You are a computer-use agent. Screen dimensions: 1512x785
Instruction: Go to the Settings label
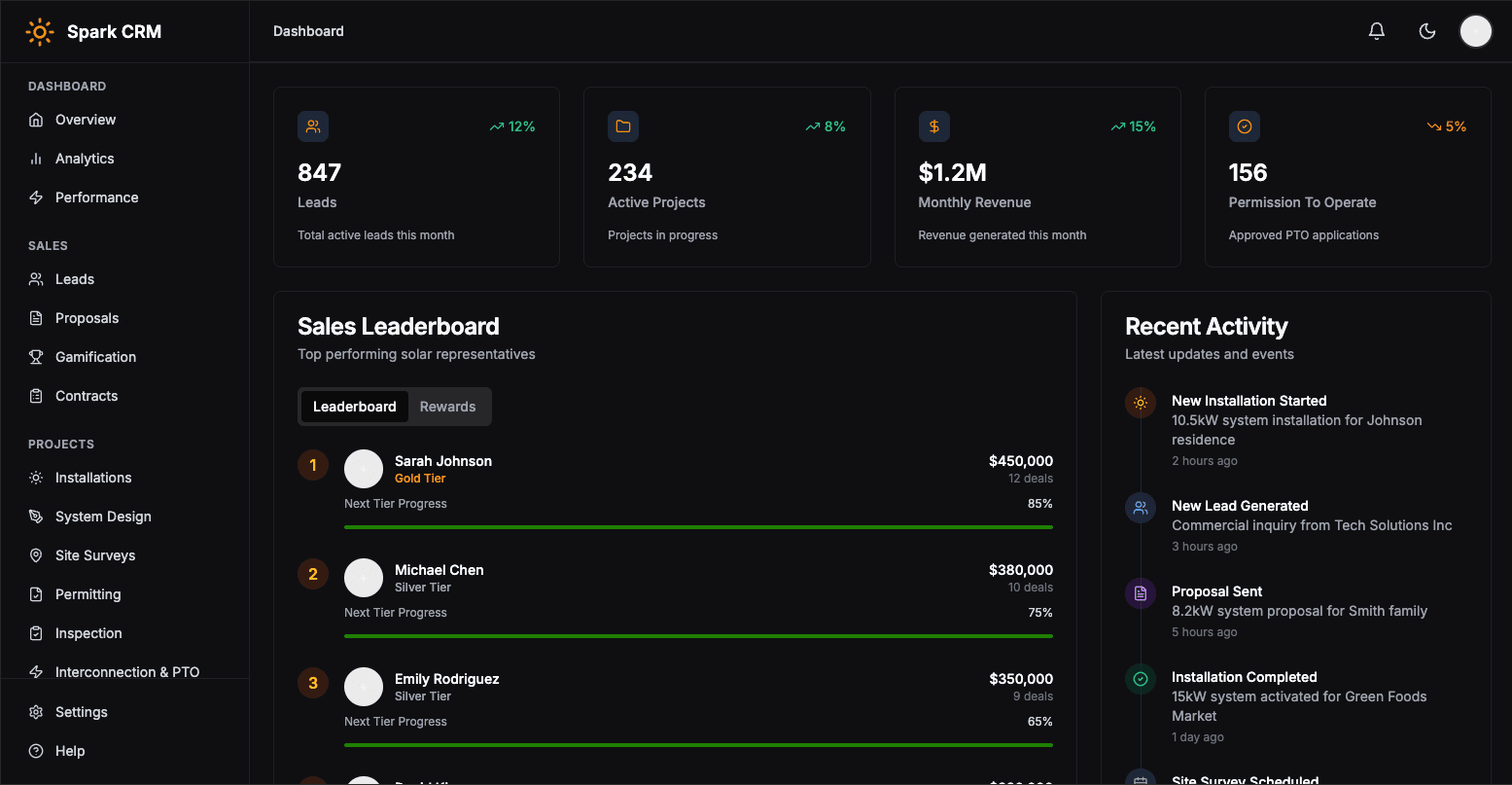pyautogui.click(x=82, y=712)
